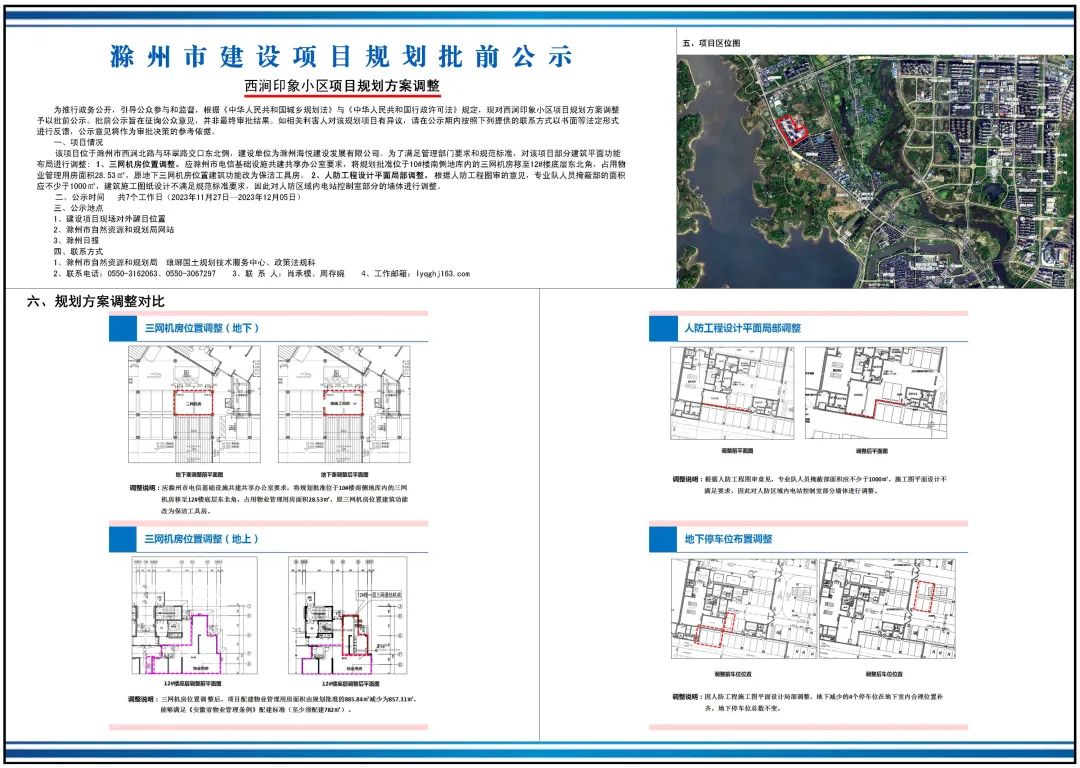This screenshot has width=1080, height=768.
Task: Click the phone number 0550-3162063
Action: coord(127,273)
